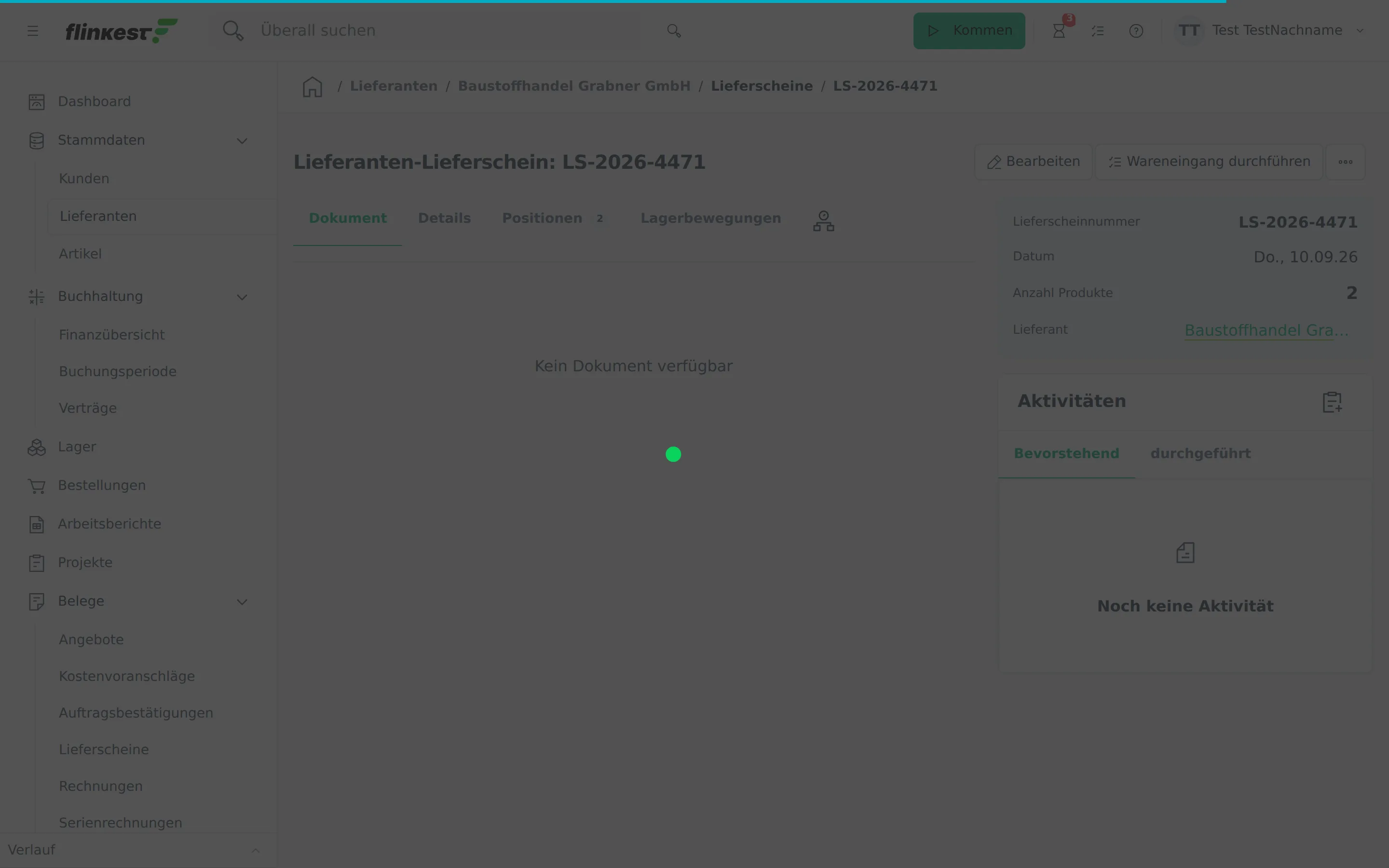Open Lieferanten breadcrumb link
The image size is (1389, 868).
394,86
